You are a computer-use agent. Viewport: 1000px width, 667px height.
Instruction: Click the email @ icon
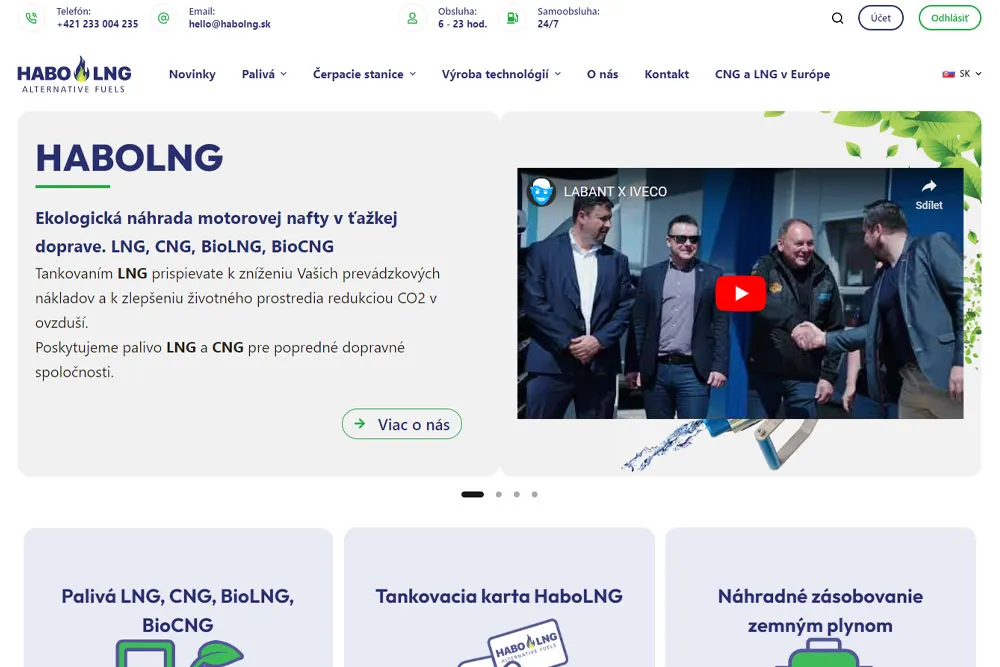163,18
